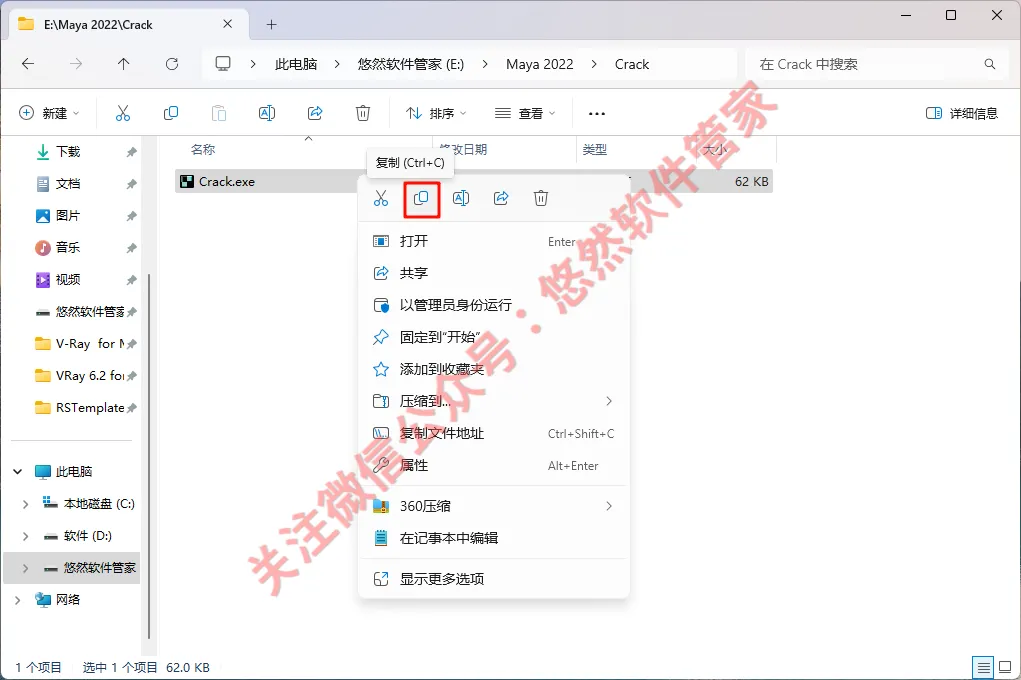1021x680 pixels.
Task: Click the toolbar Paste clipboard icon
Action: click(219, 113)
